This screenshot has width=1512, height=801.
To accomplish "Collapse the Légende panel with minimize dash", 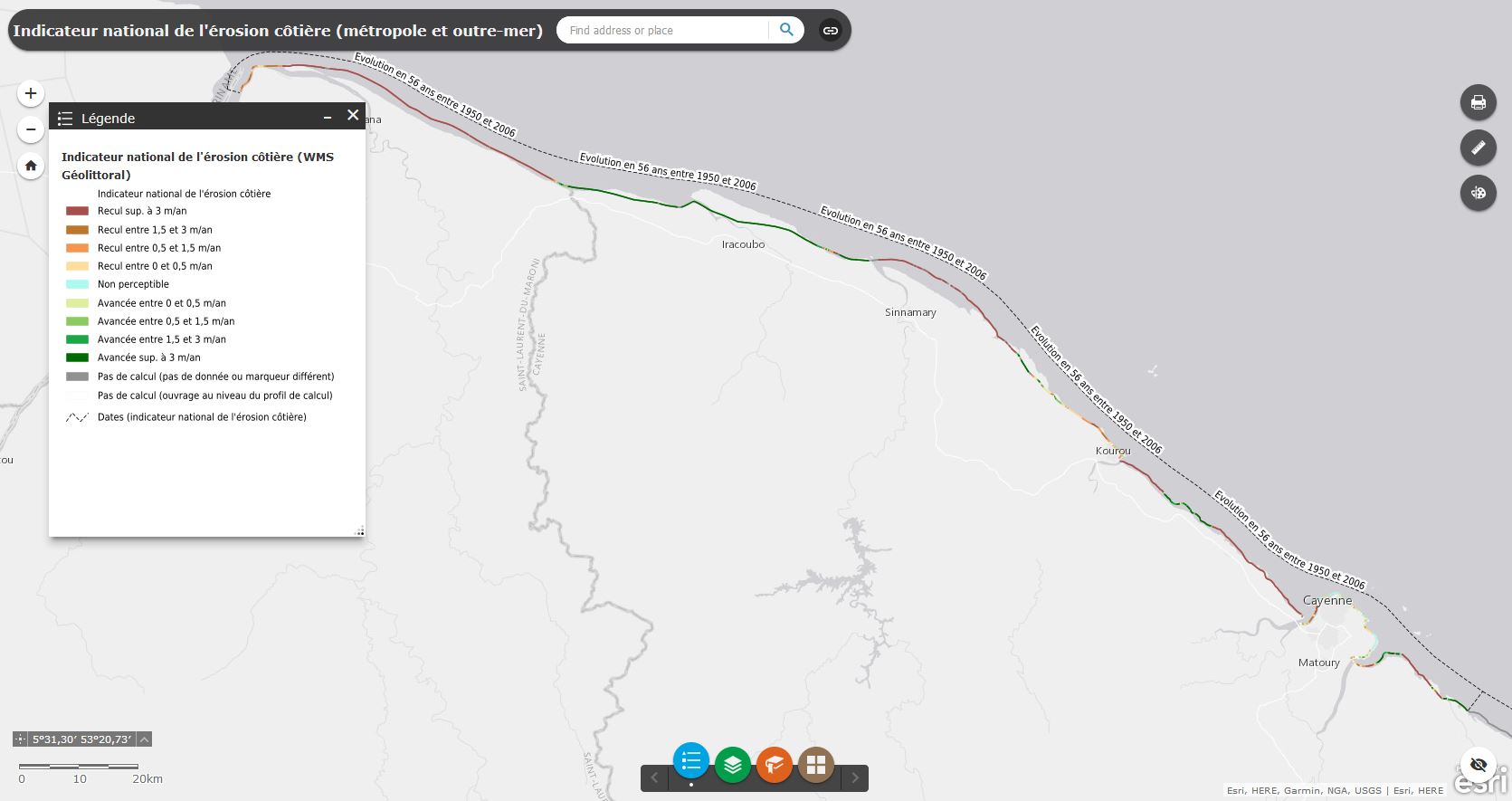I will [x=328, y=118].
